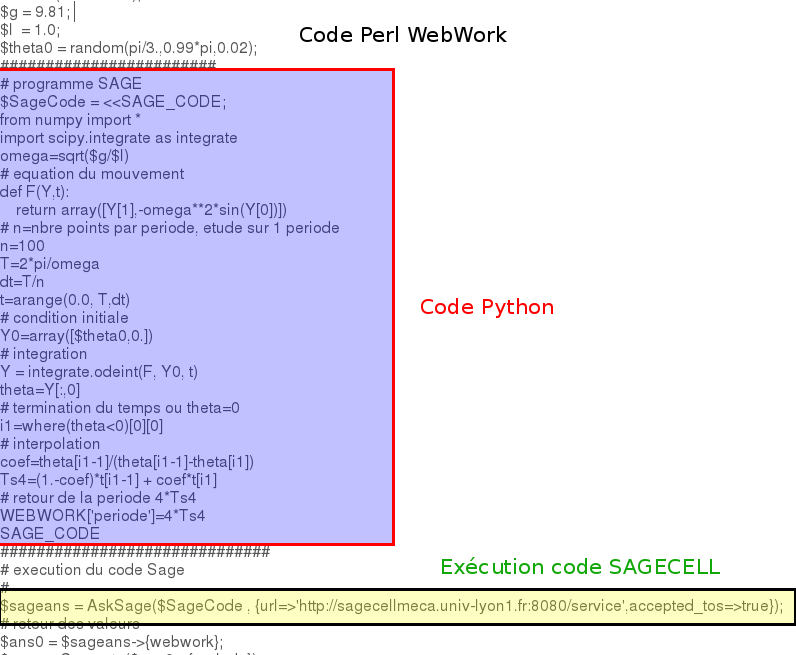Click the "t=arange(0.0, T,dt)" line
796x655 pixels.
click(x=65, y=300)
